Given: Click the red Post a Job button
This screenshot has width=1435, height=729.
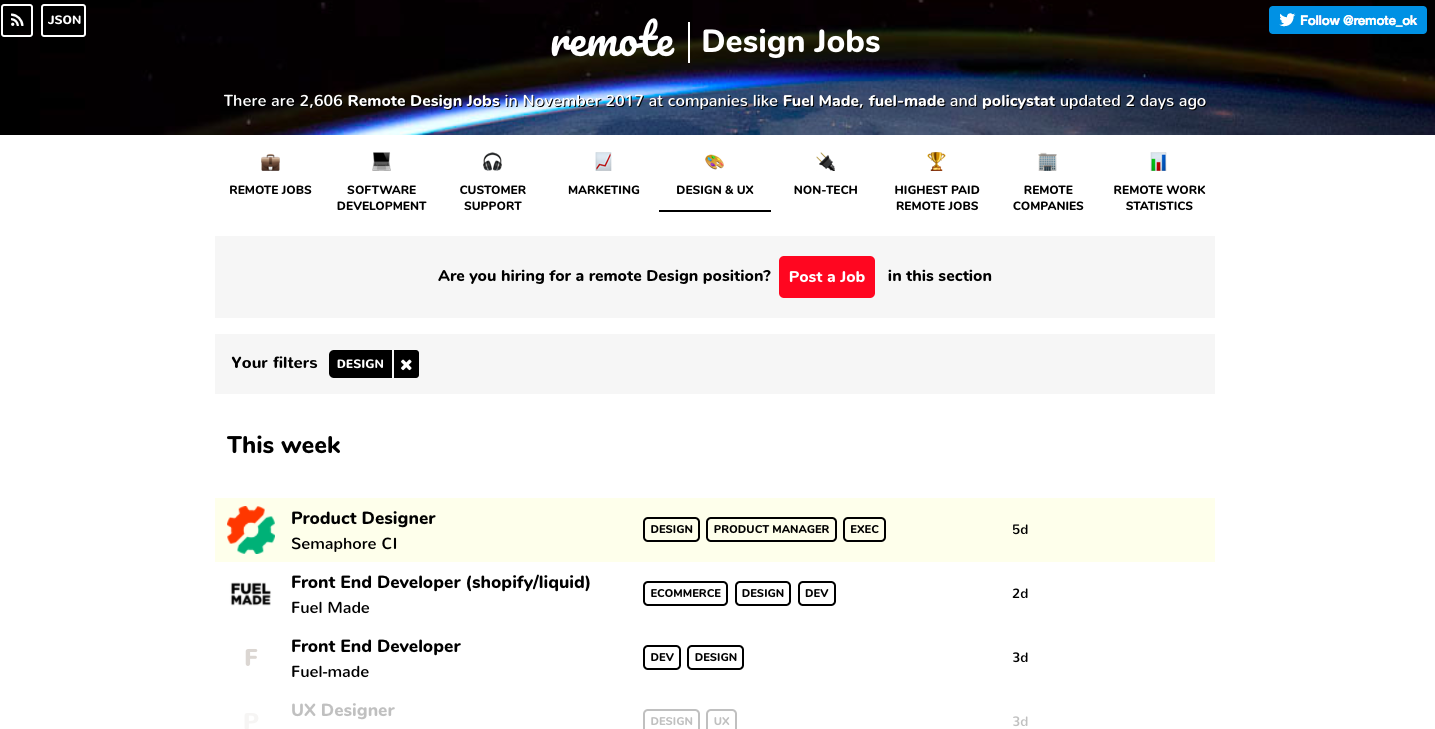Looking at the screenshot, I should point(826,277).
